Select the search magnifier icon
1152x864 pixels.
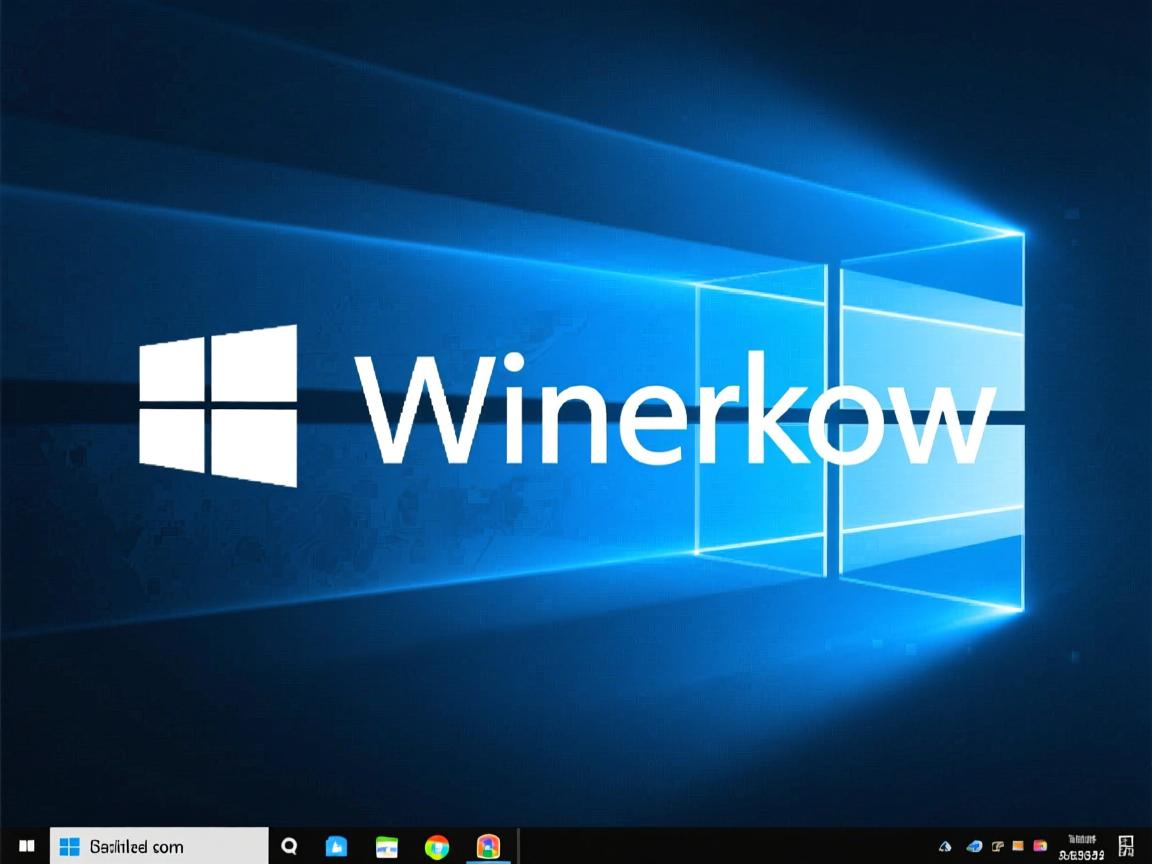click(289, 846)
